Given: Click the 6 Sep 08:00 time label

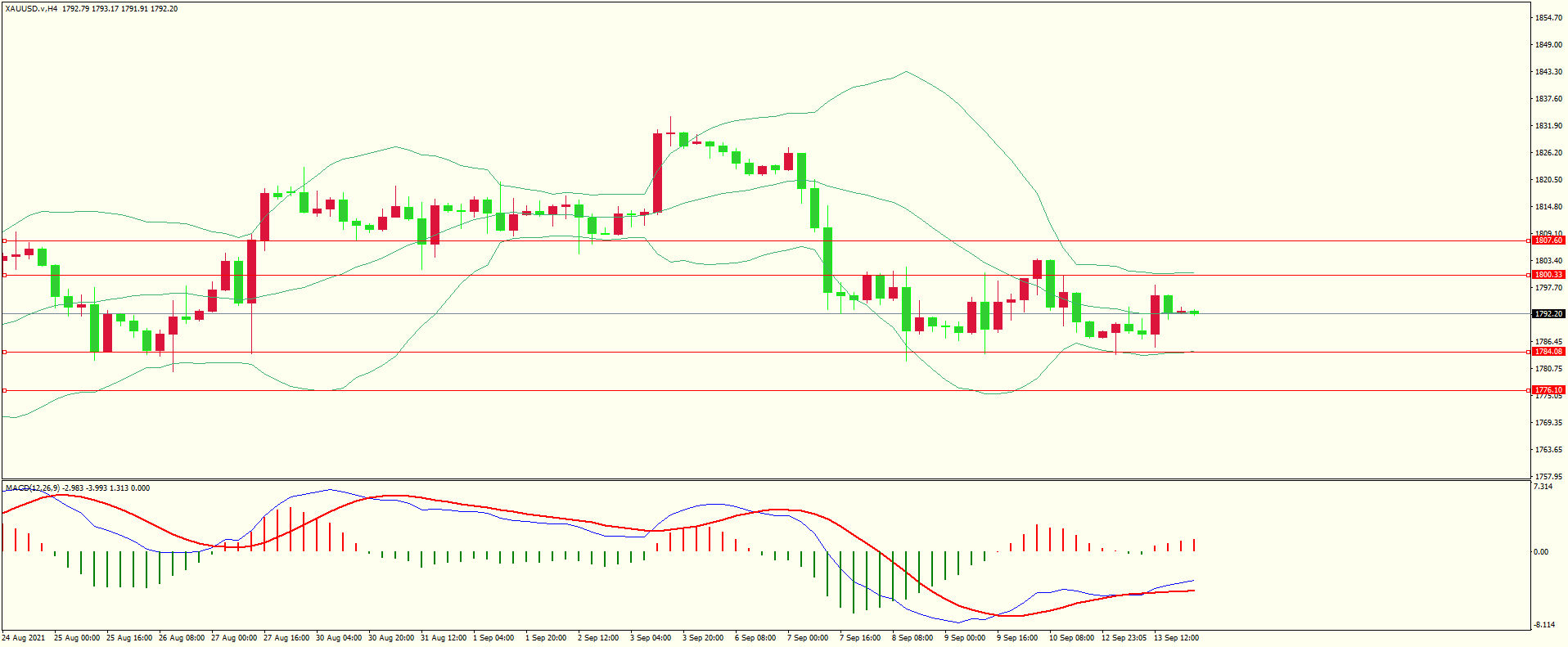Looking at the screenshot, I should coord(755,637).
